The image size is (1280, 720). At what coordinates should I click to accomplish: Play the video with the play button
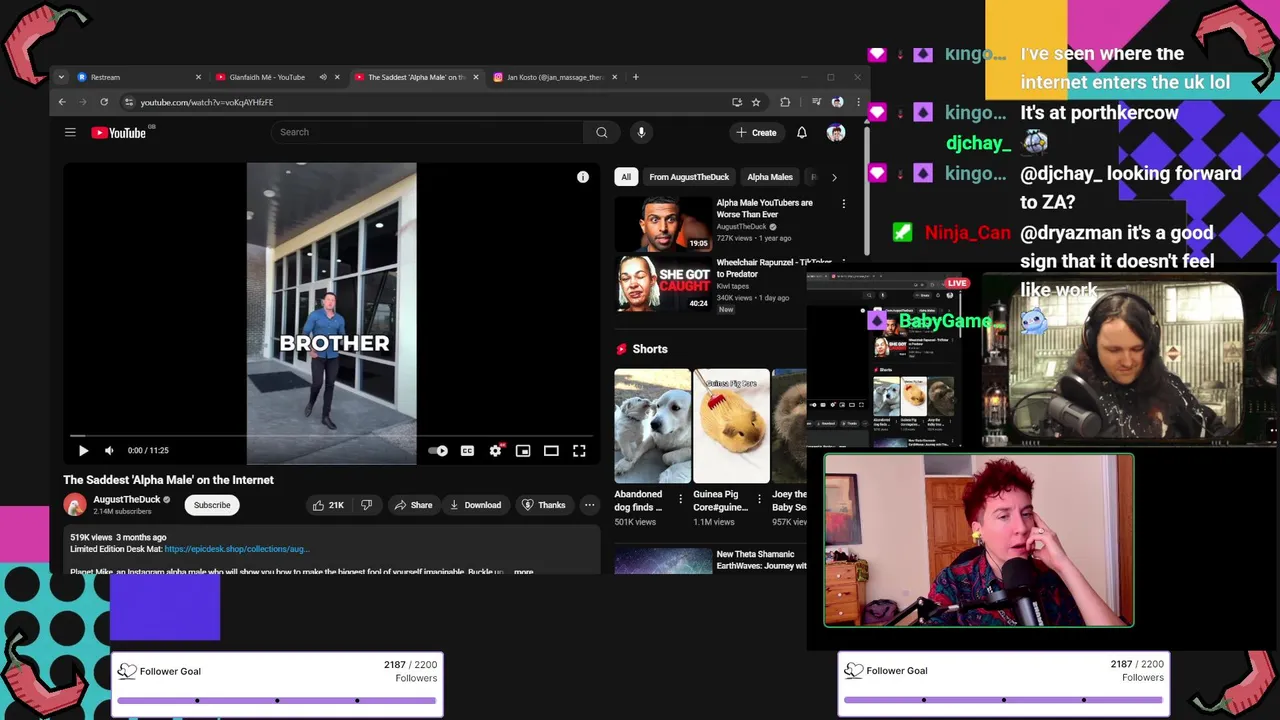(x=83, y=451)
